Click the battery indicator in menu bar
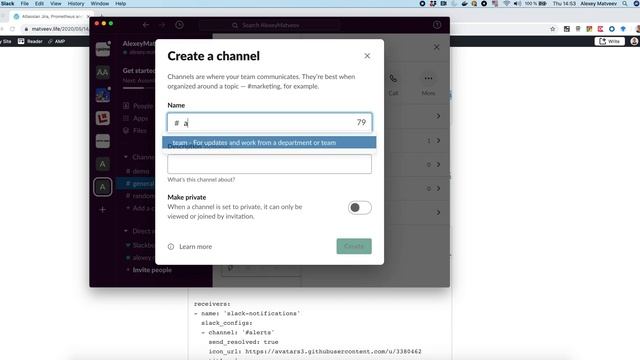 pyautogui.click(x=536, y=4)
